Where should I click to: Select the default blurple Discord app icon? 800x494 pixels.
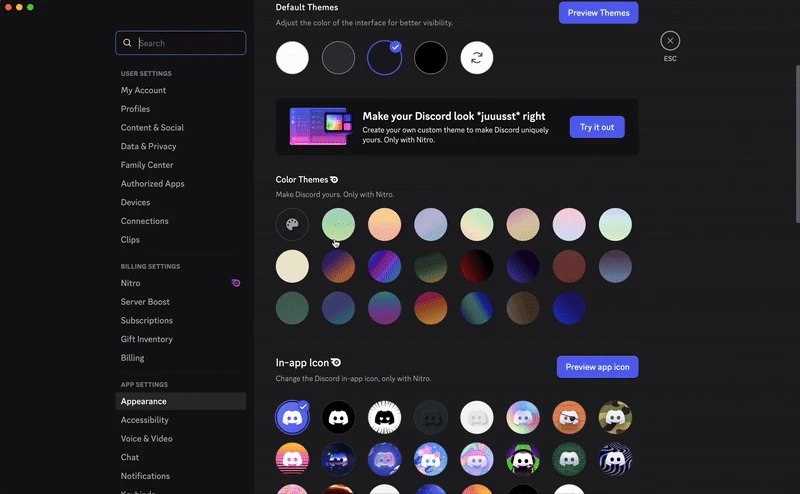pyautogui.click(x=292, y=417)
